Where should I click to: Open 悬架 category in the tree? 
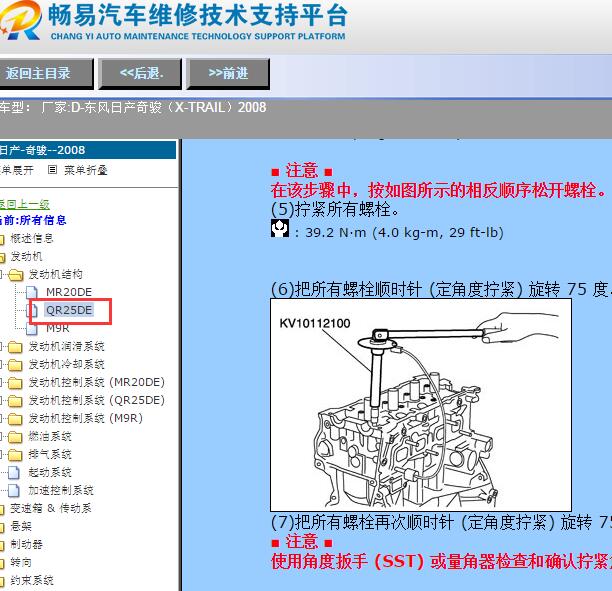pyautogui.click(x=21, y=526)
